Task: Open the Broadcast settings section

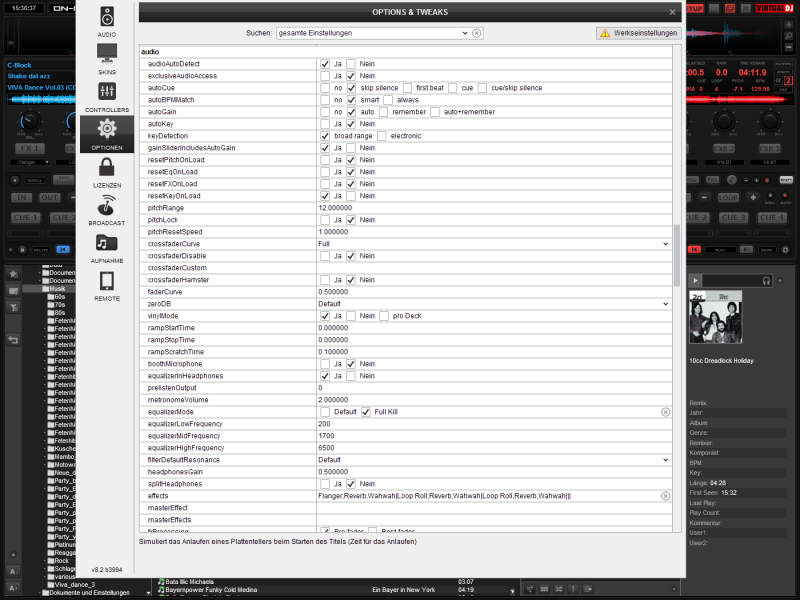Action: point(107,210)
